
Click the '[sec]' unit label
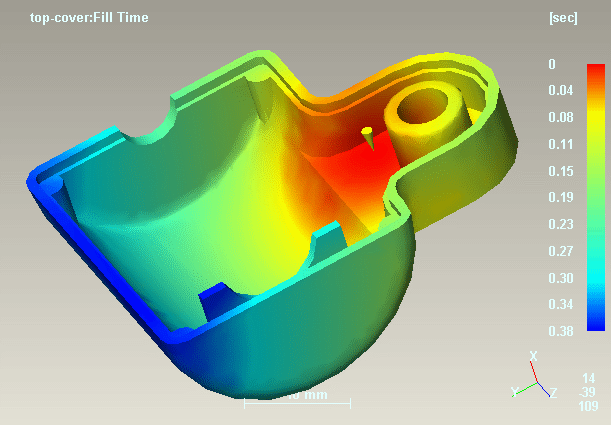[563, 18]
